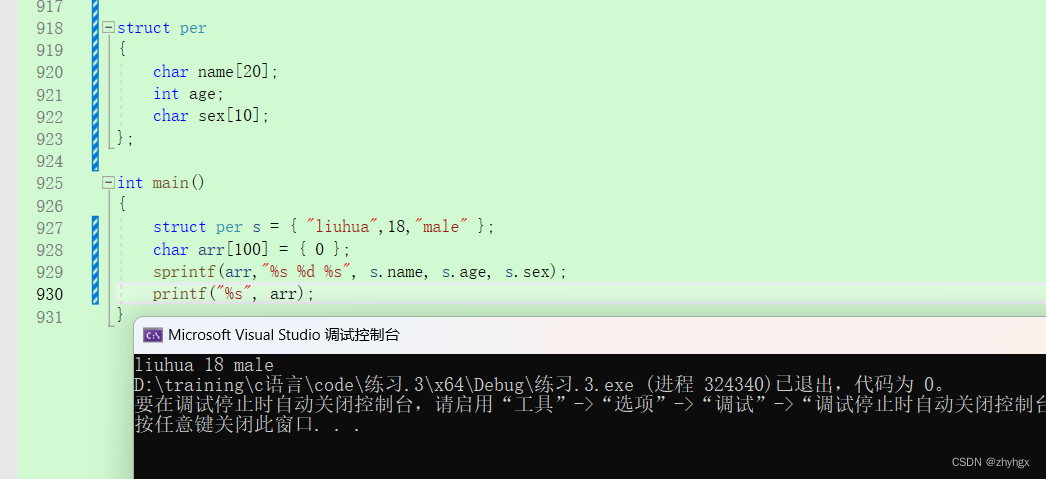Click the CSDN @zhyhgx watermark
The width and height of the screenshot is (1046, 479).
click(990, 462)
